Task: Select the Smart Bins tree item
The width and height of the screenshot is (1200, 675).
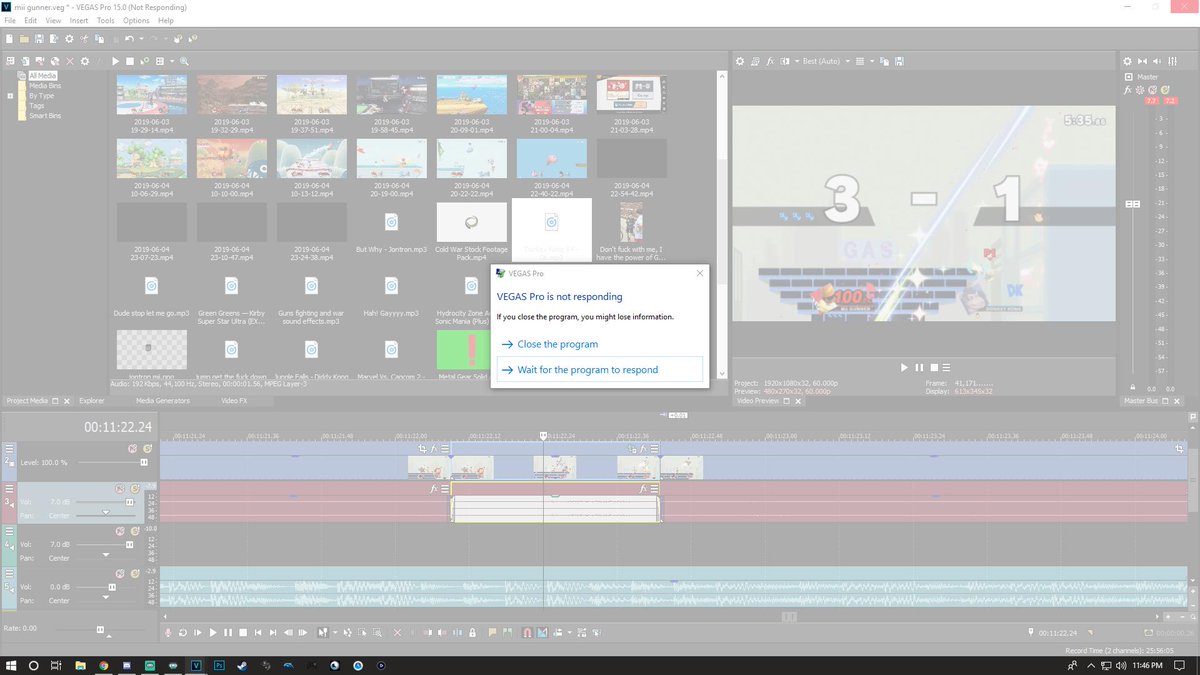Action: click(x=45, y=116)
